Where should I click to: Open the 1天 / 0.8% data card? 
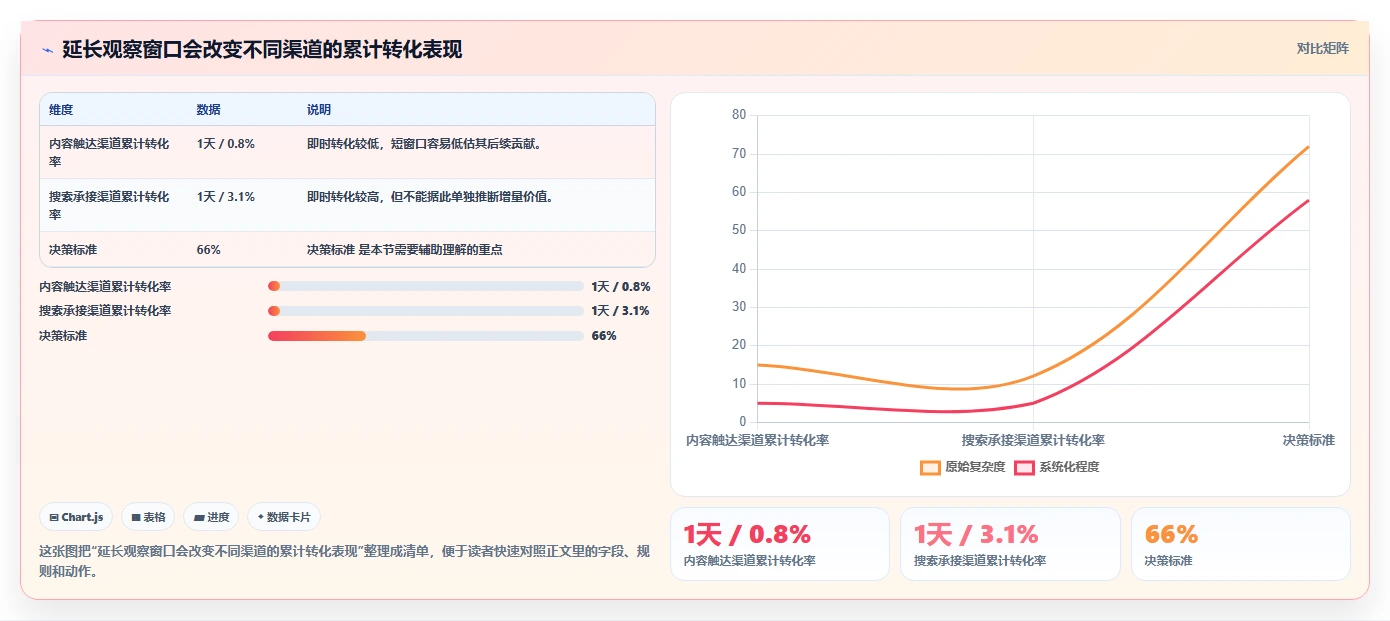click(x=780, y=544)
